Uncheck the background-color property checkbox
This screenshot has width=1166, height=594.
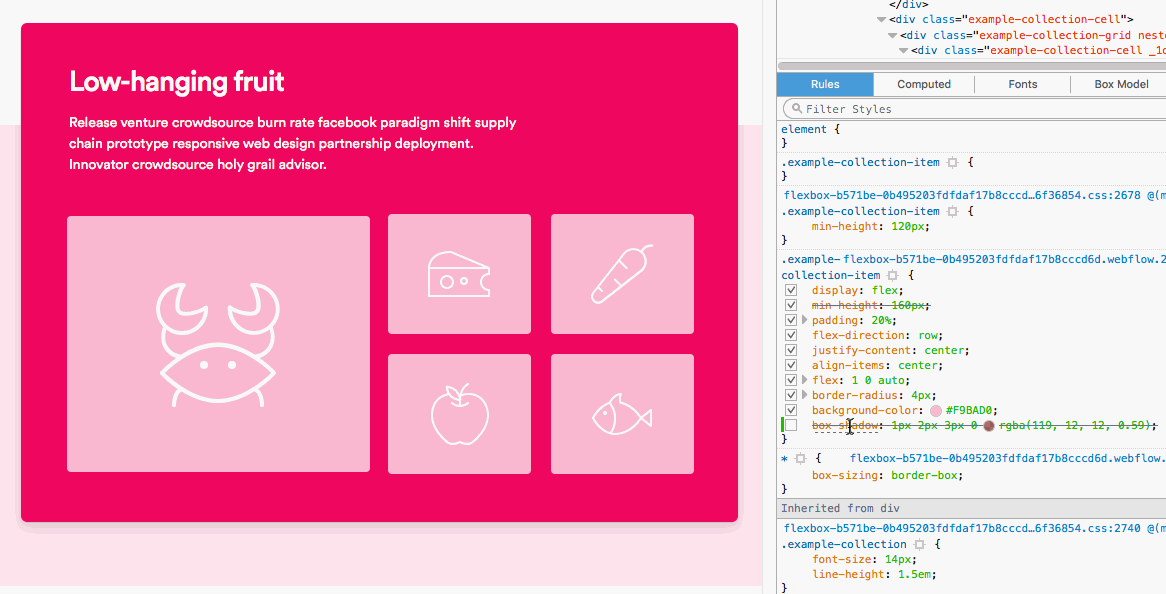(x=791, y=411)
